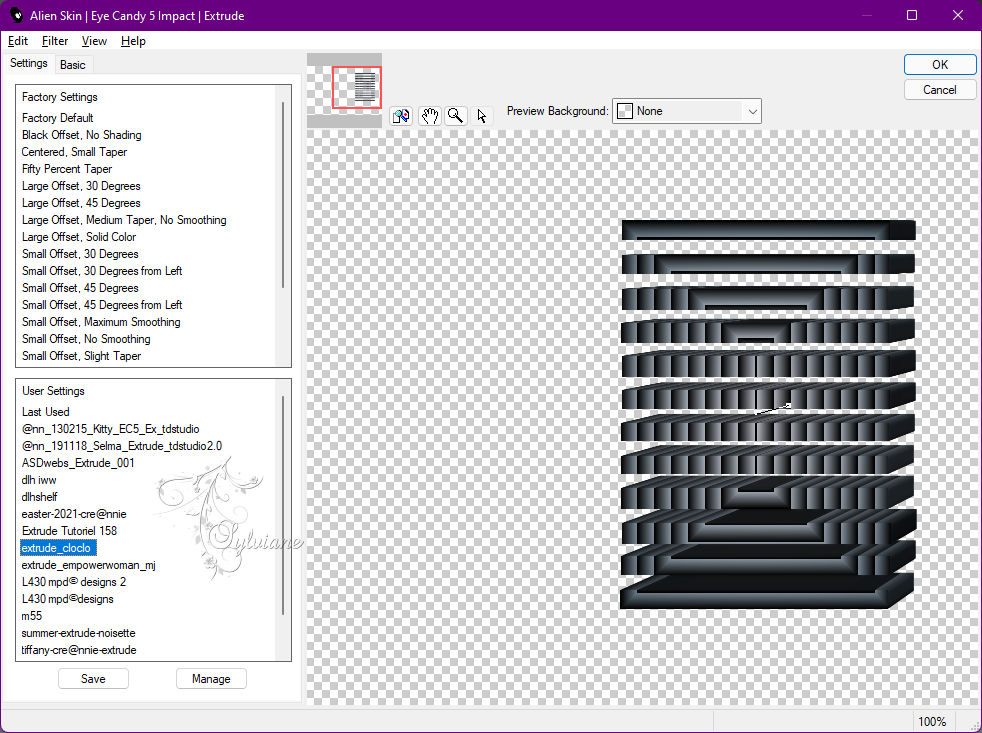Viewport: 982px width, 733px height.
Task: Select the arrow pointer tool
Action: click(x=482, y=116)
